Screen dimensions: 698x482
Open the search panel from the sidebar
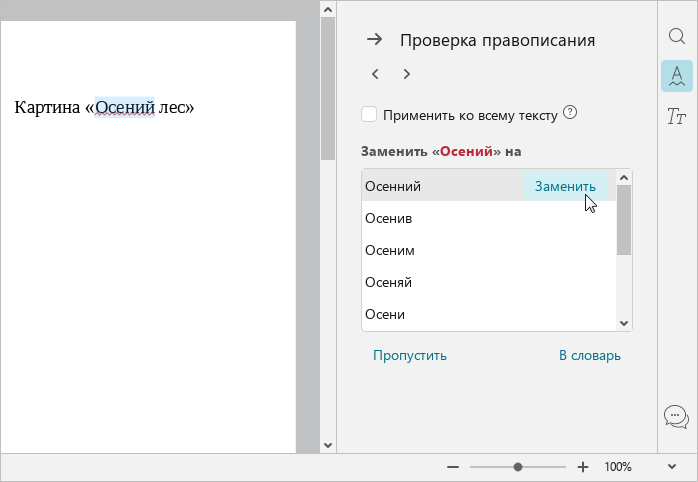click(677, 36)
